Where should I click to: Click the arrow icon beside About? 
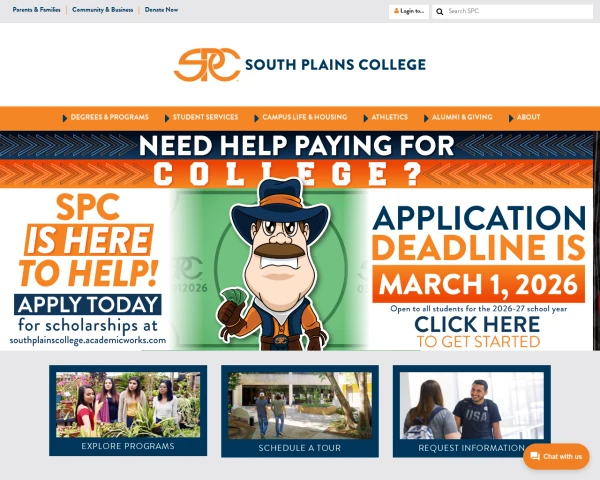511,118
